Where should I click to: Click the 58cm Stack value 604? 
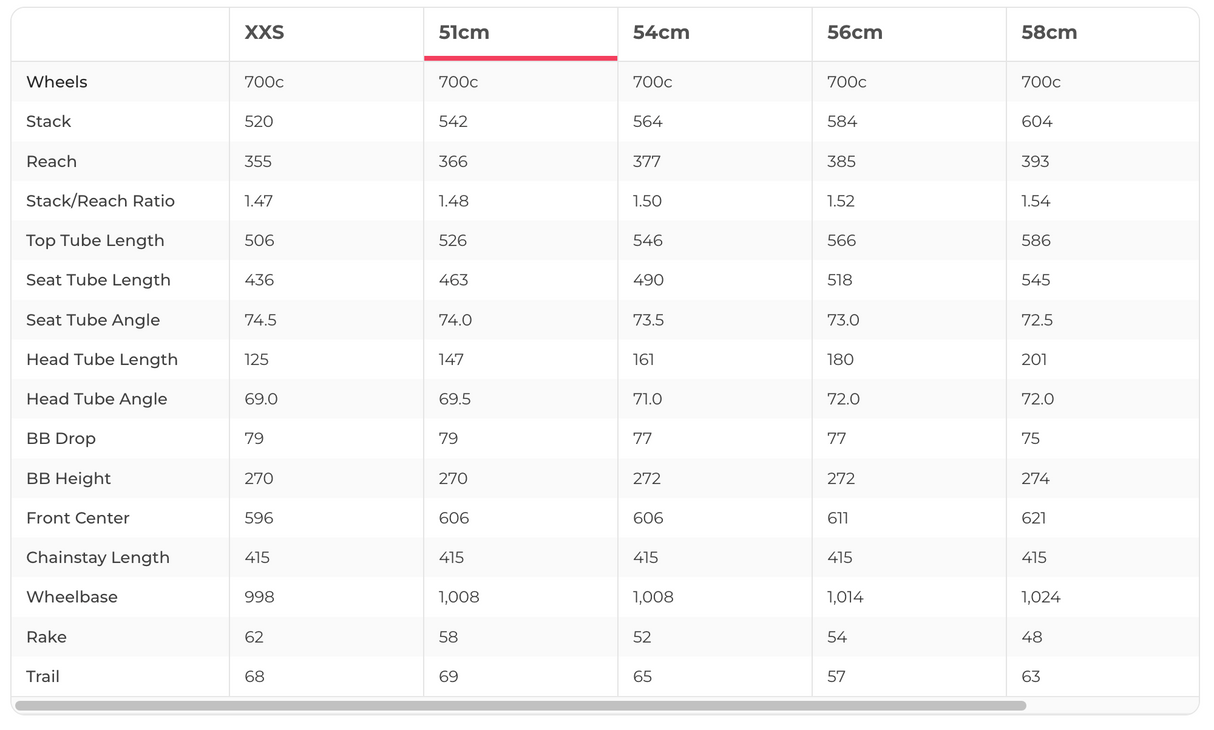(x=1037, y=122)
